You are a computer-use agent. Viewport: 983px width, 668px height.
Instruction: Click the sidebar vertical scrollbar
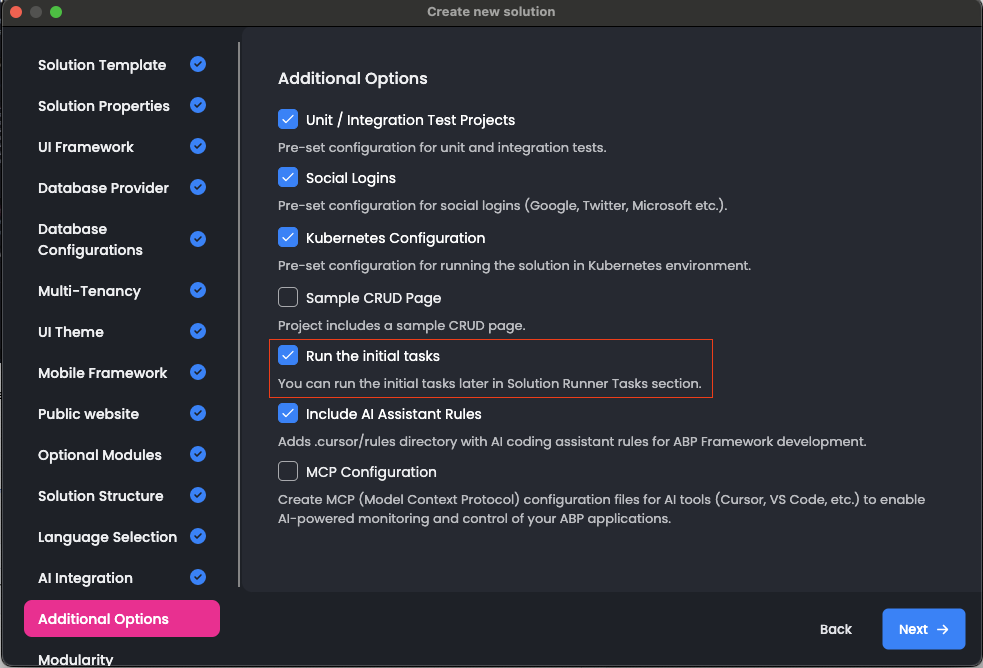[x=239, y=300]
